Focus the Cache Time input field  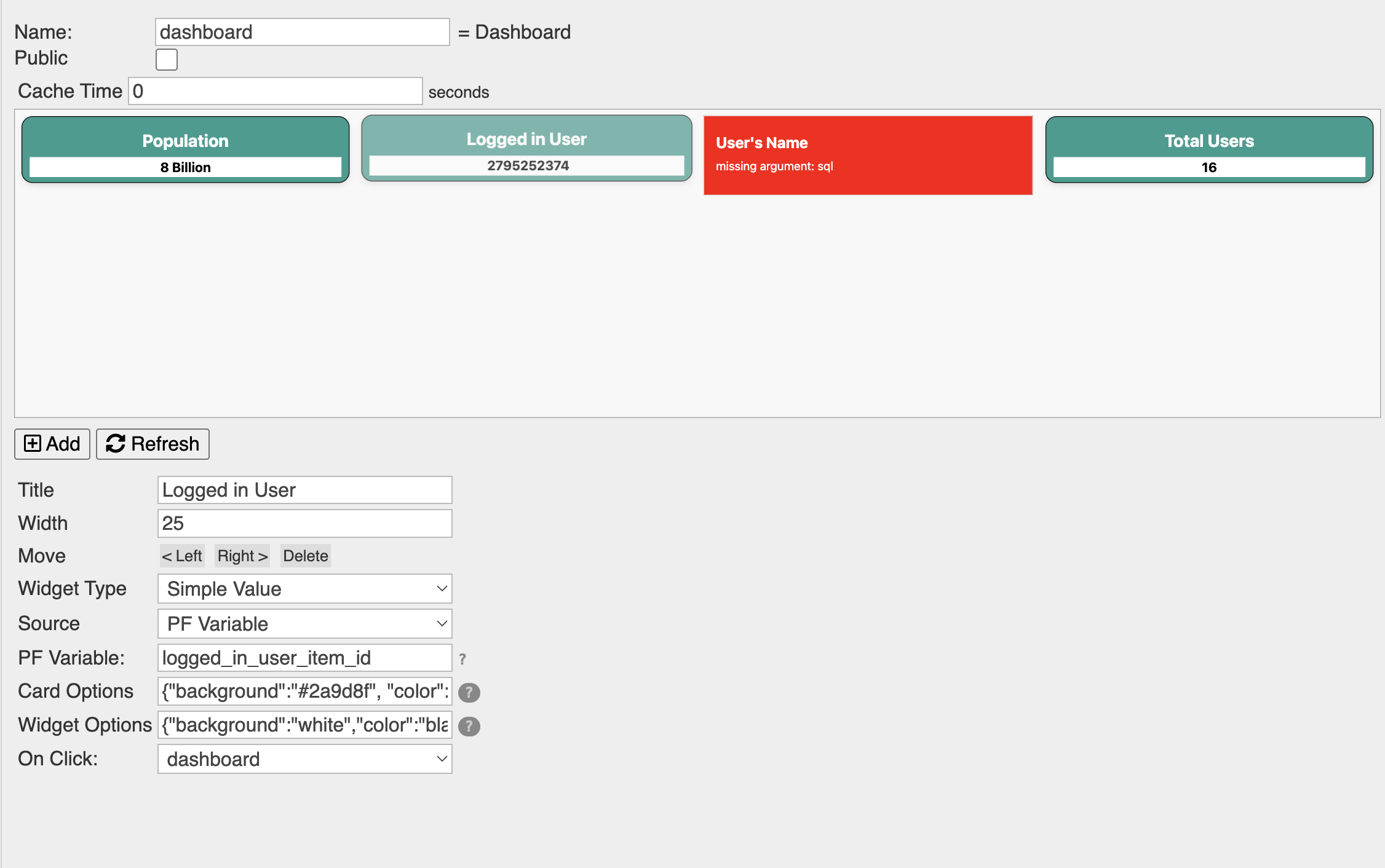tap(275, 91)
